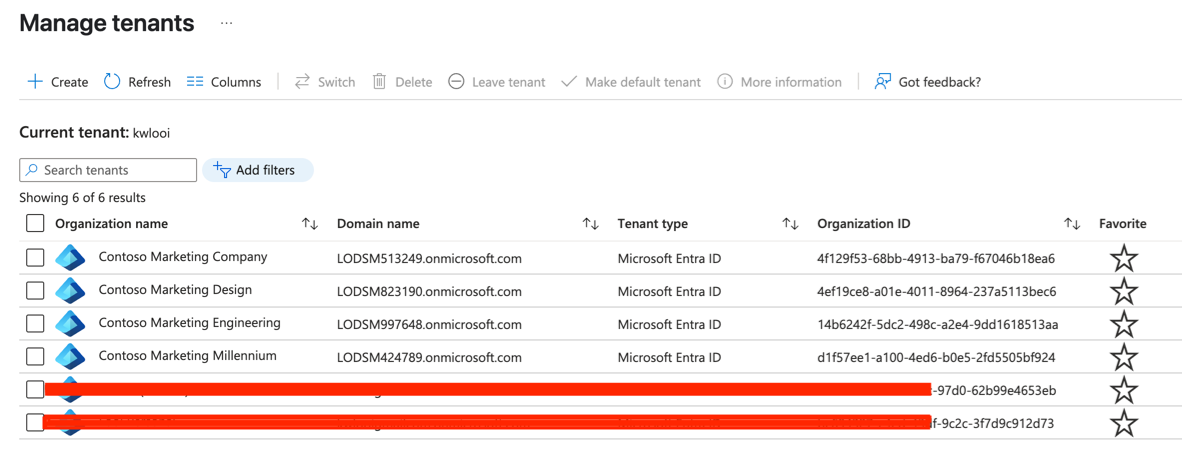The image size is (1183, 452).
Task: Open the Columns chooser icon
Action: (x=195, y=81)
